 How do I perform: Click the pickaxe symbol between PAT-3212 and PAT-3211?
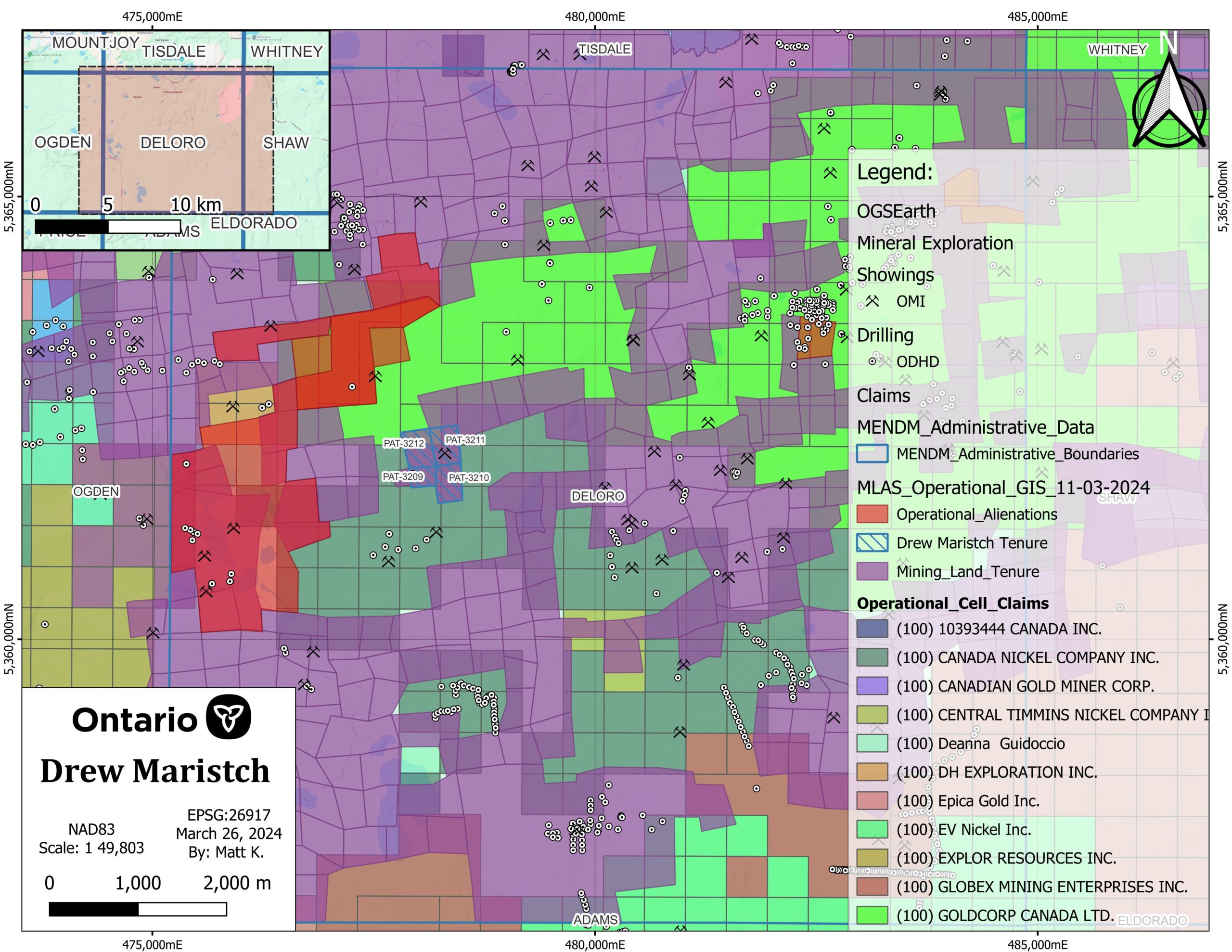point(445,453)
